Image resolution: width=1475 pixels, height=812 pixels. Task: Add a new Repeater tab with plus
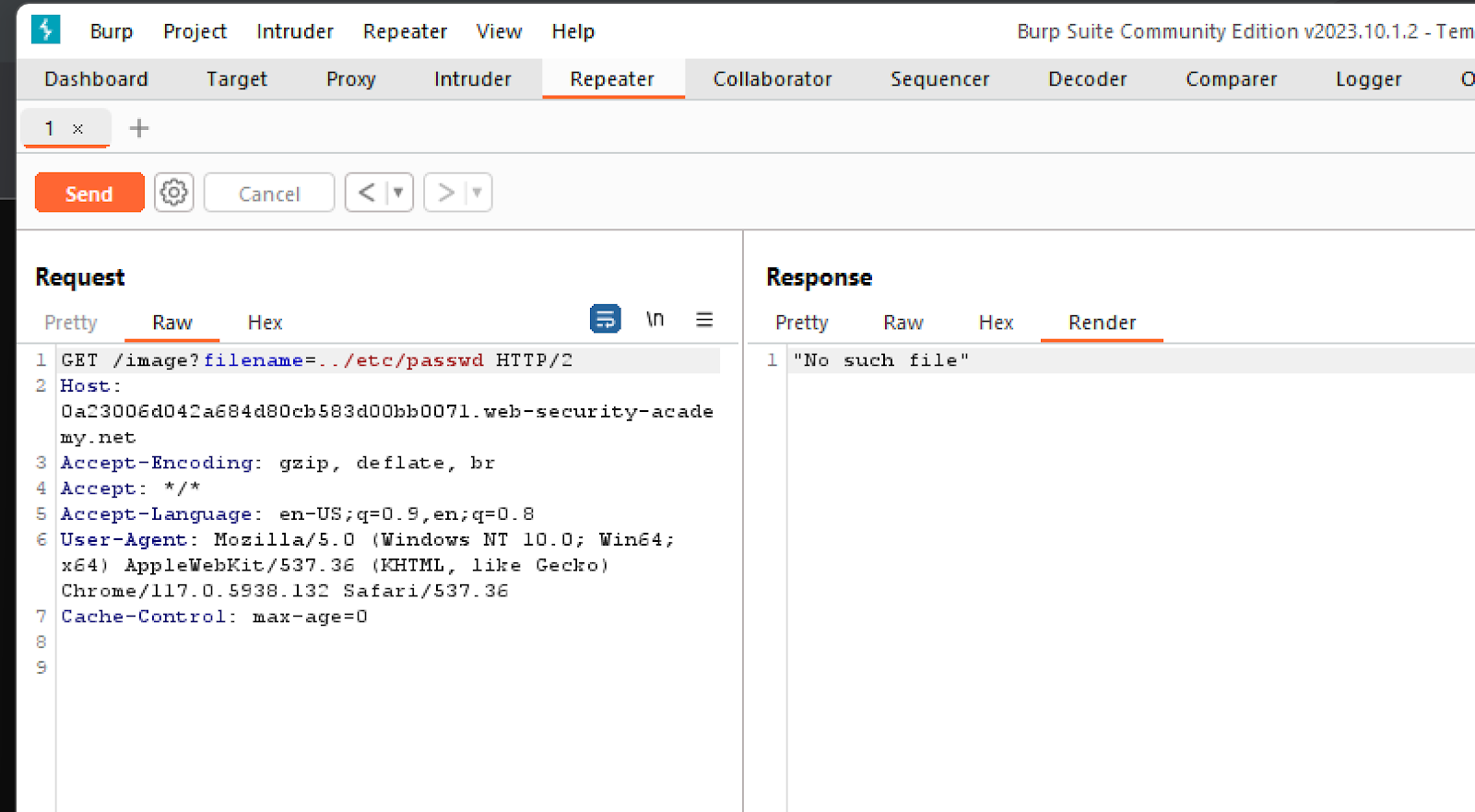139,128
